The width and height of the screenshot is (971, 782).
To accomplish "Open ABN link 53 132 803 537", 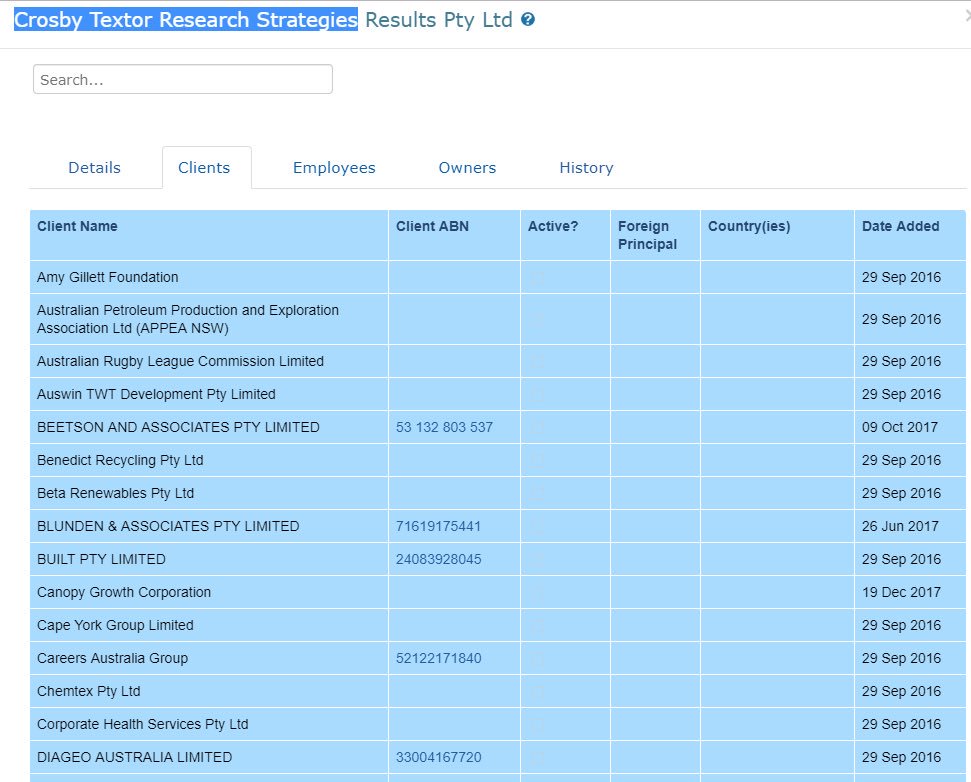I will tap(444, 427).
